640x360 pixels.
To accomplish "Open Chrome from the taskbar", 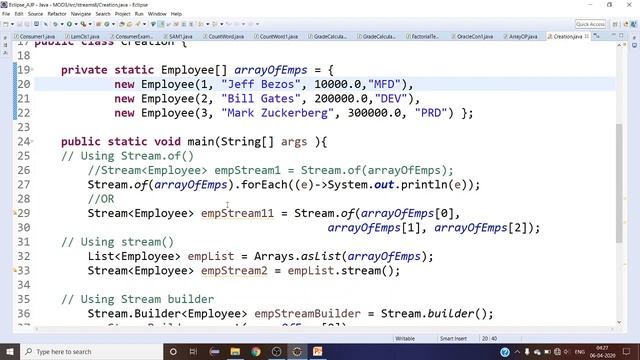I will 256,351.
